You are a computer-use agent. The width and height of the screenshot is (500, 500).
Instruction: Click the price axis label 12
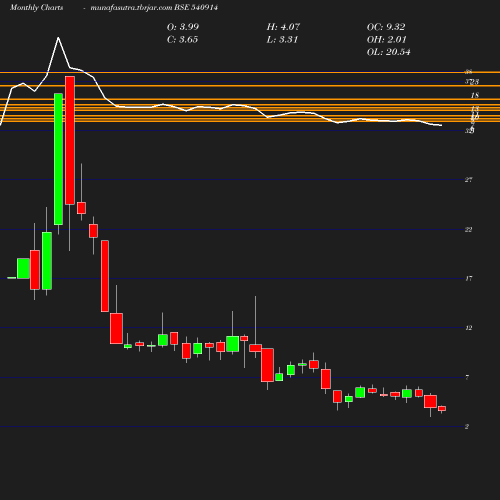coord(469,328)
